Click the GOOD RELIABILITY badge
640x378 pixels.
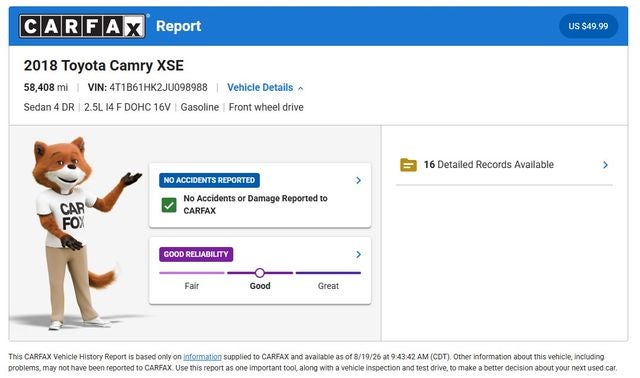pos(196,254)
